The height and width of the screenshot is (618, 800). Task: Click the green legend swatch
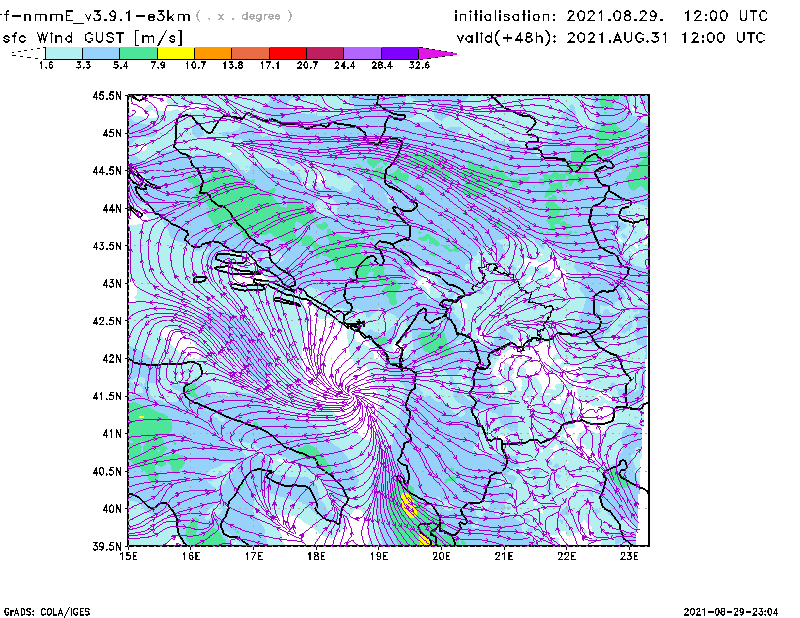click(138, 53)
